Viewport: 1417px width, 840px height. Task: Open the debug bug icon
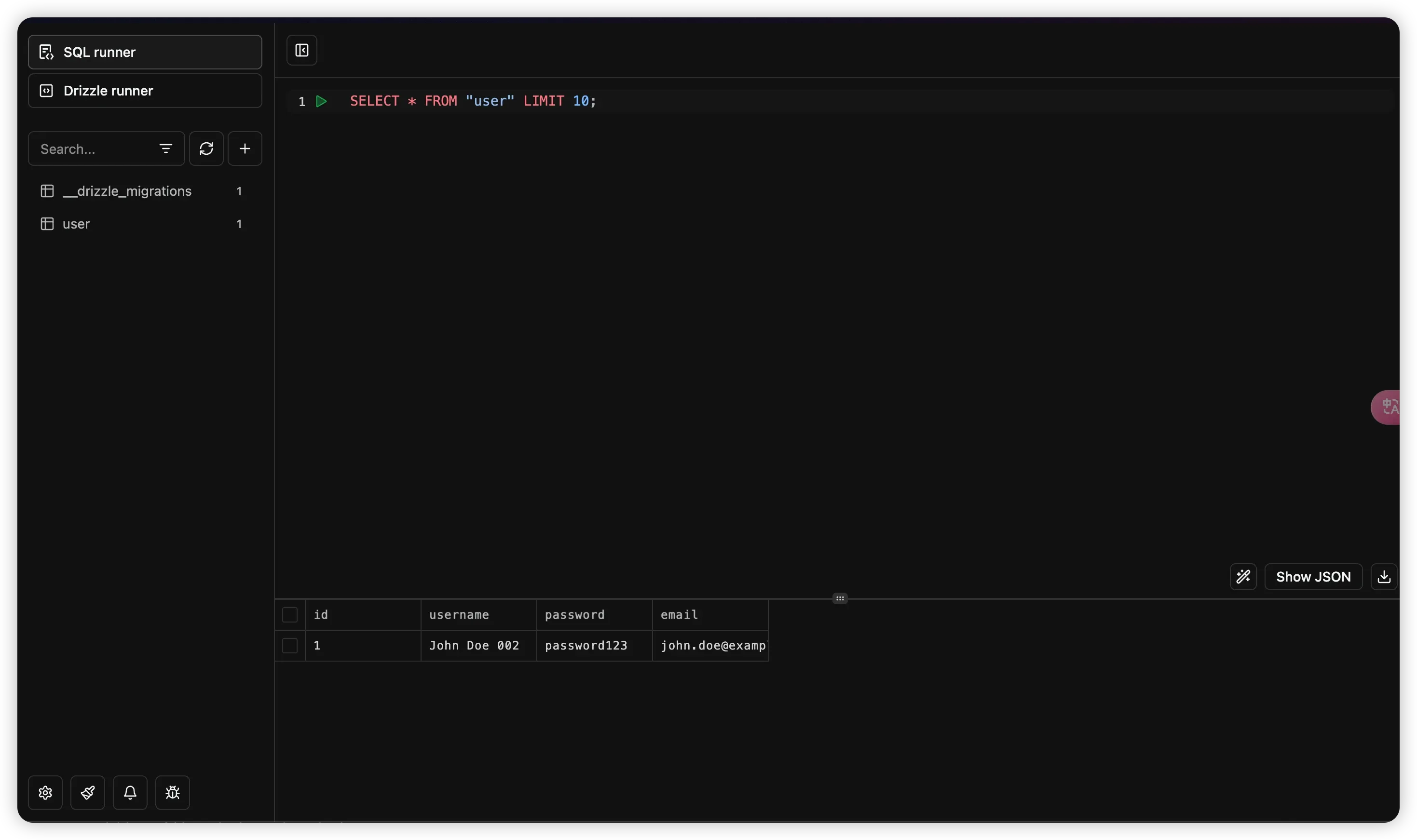point(173,792)
